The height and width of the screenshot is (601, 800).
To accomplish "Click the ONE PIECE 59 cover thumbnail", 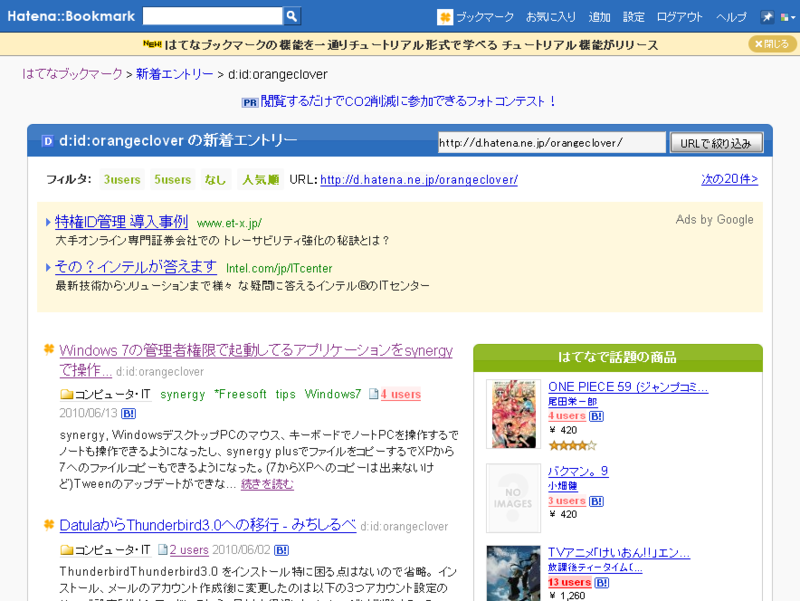I will coord(512,413).
